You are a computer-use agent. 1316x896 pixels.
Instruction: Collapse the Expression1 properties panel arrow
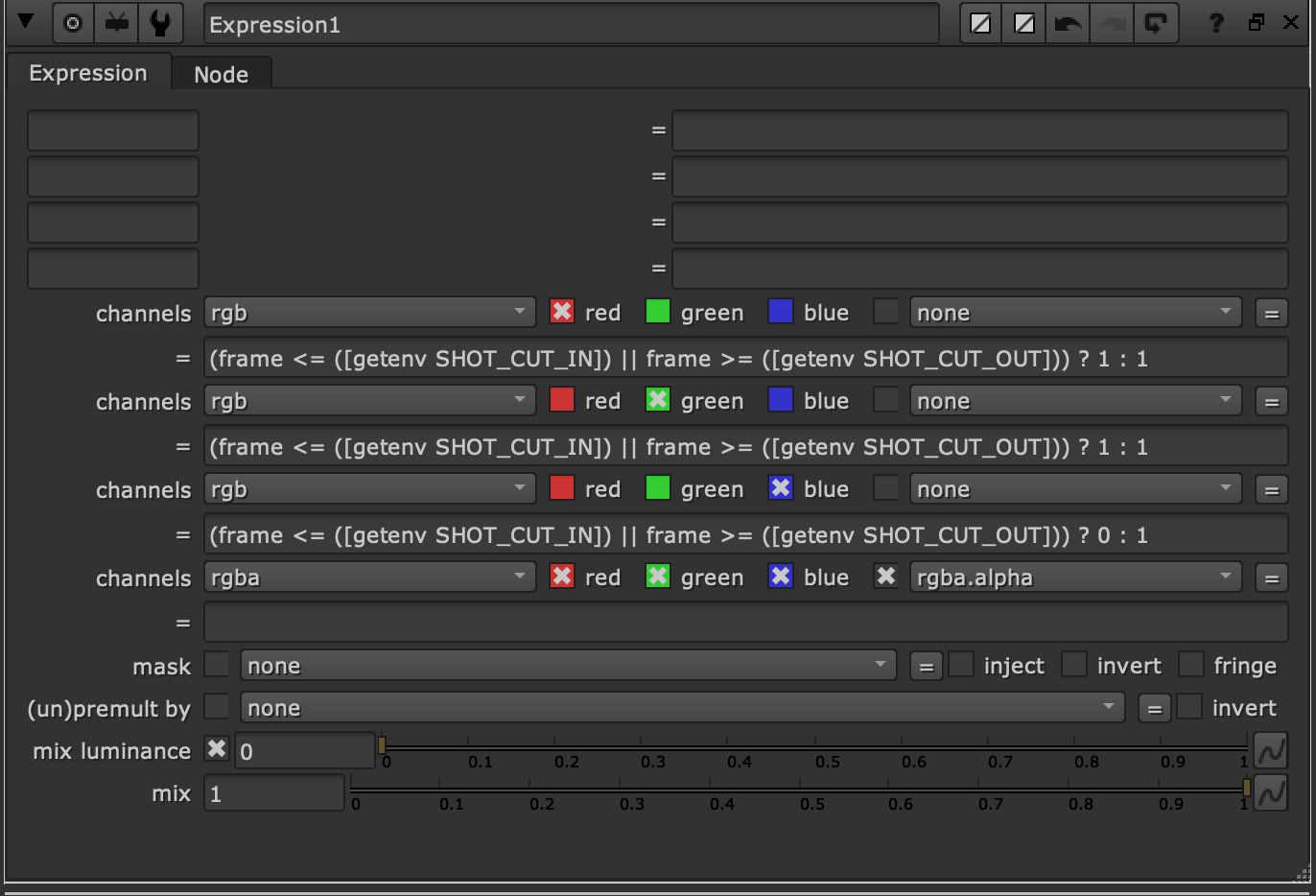coord(26,22)
